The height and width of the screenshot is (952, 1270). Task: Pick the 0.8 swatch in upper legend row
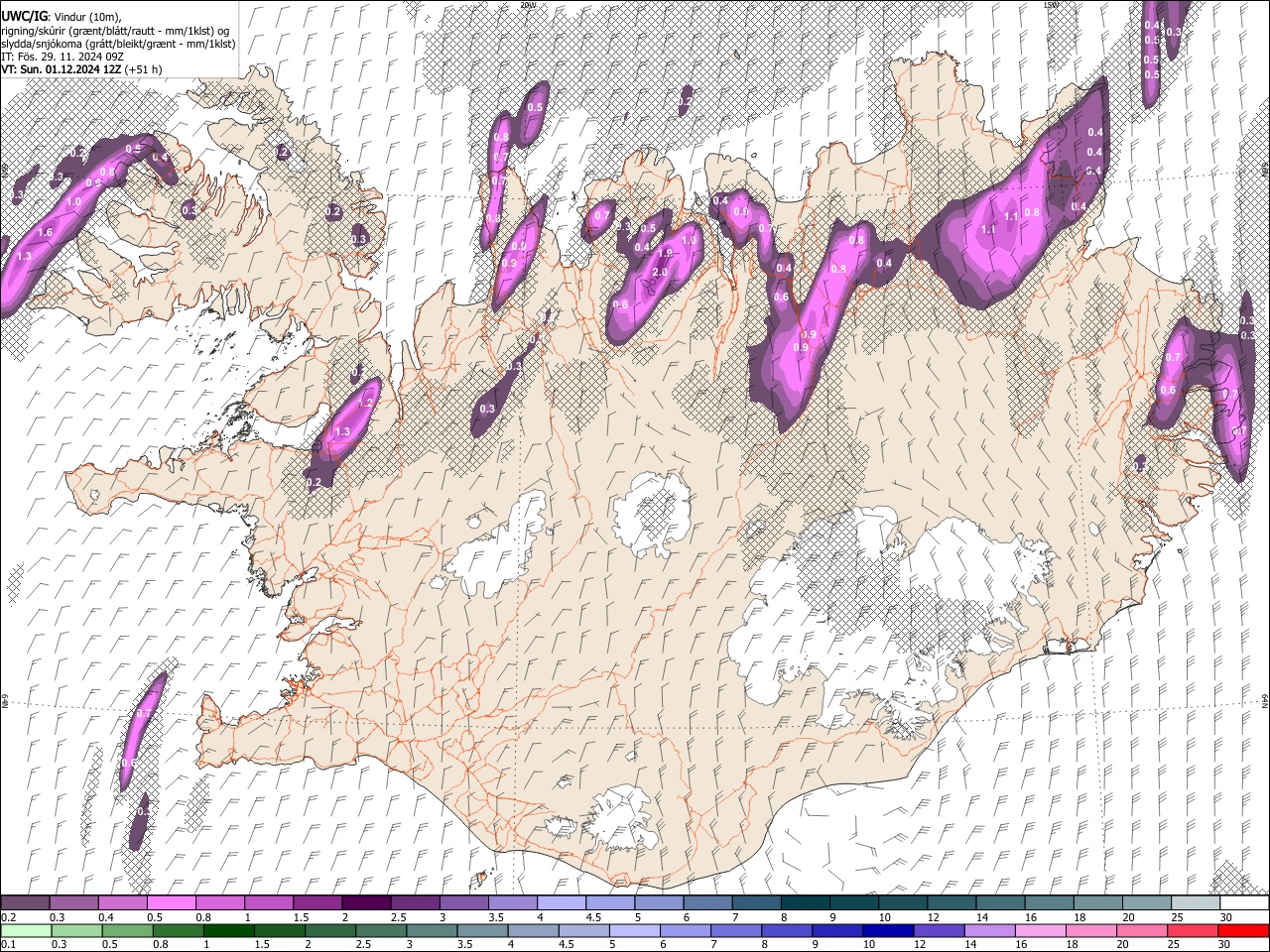(220, 903)
